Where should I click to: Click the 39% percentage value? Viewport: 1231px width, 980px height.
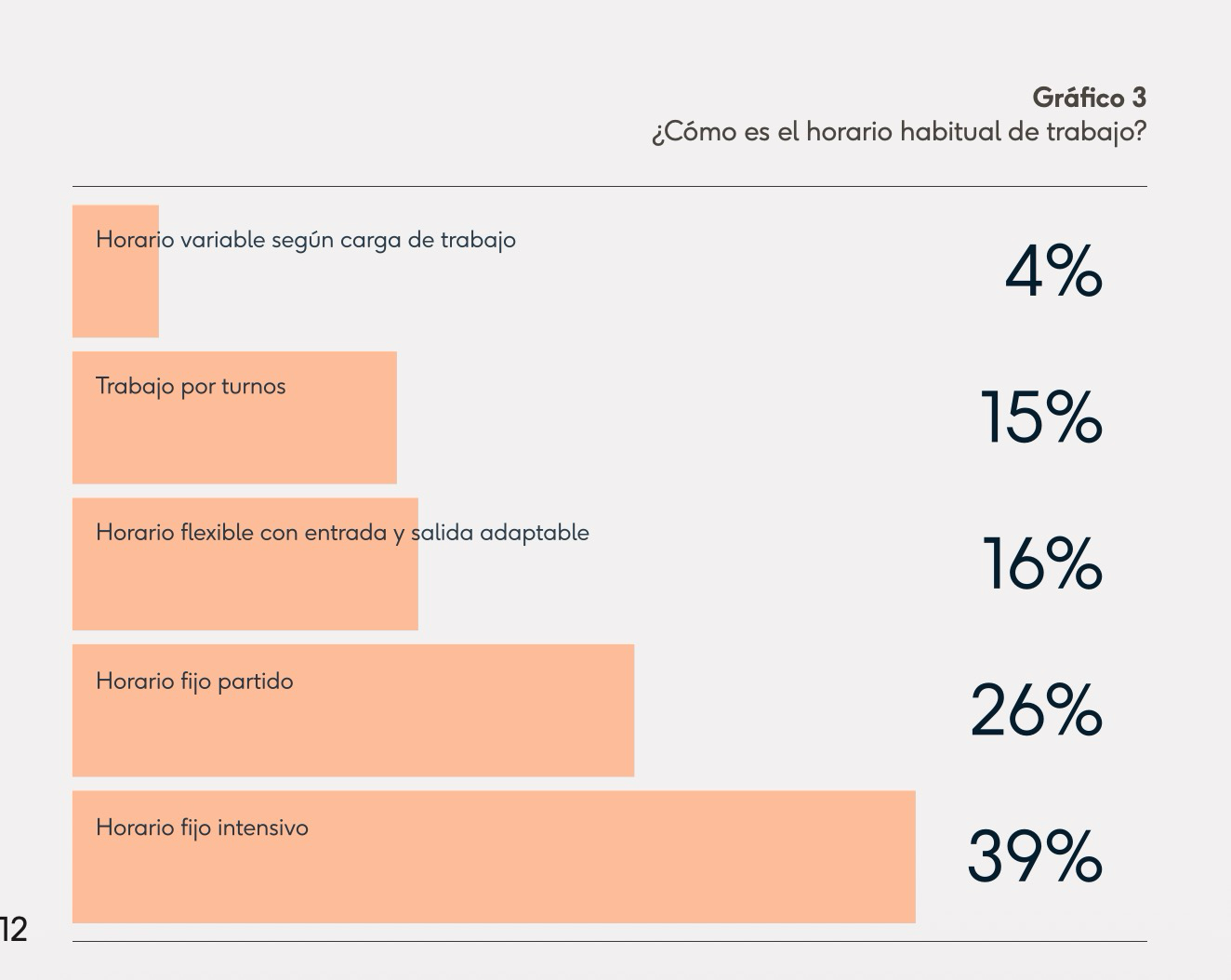(1035, 856)
